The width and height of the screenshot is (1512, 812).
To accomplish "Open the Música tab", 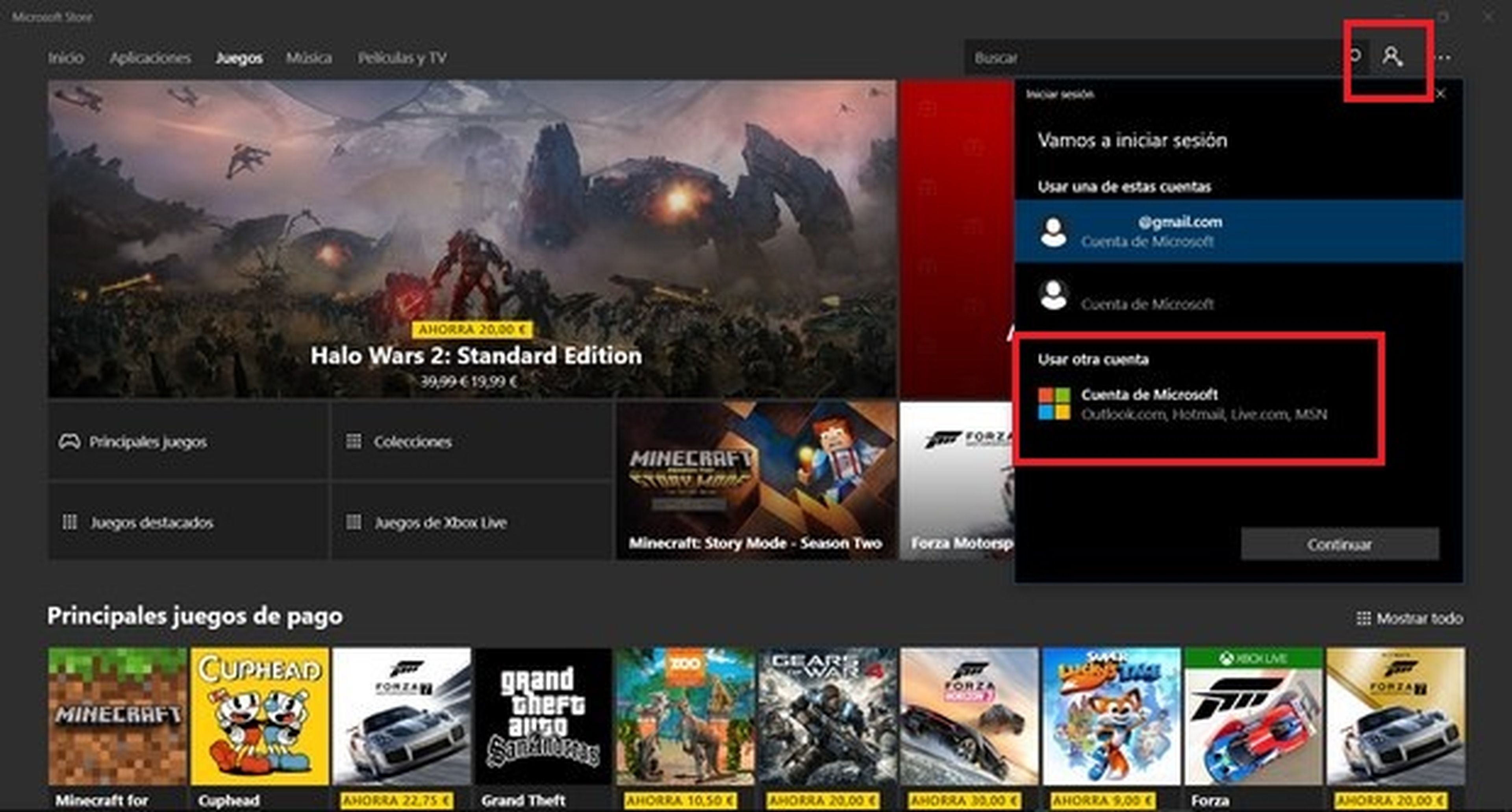I will (309, 57).
